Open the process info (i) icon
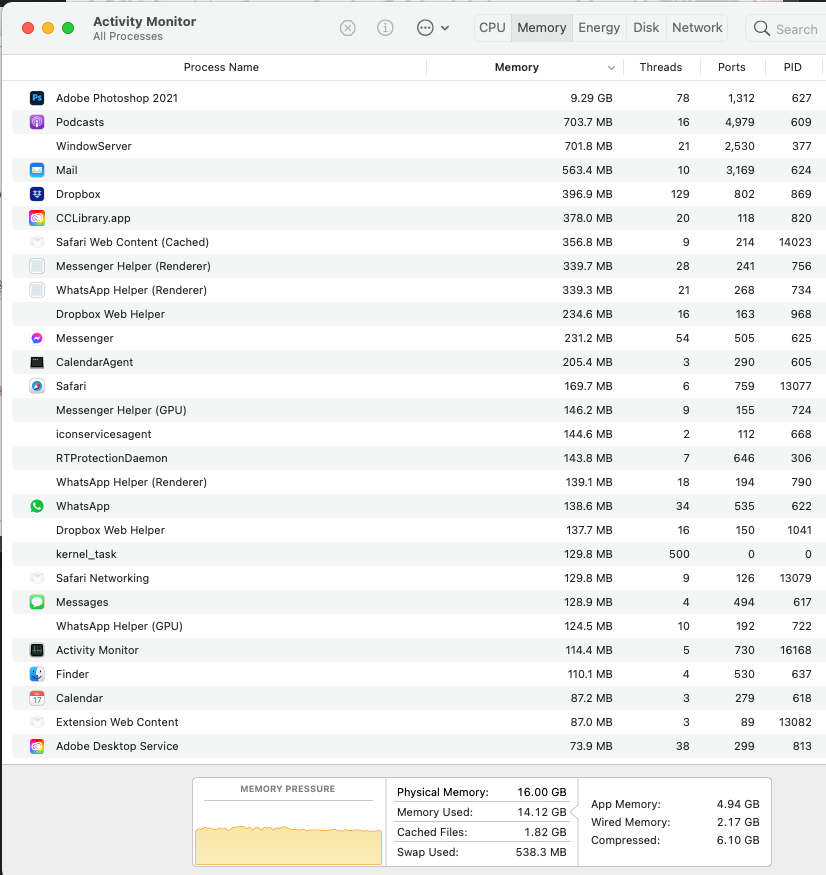 (385, 28)
